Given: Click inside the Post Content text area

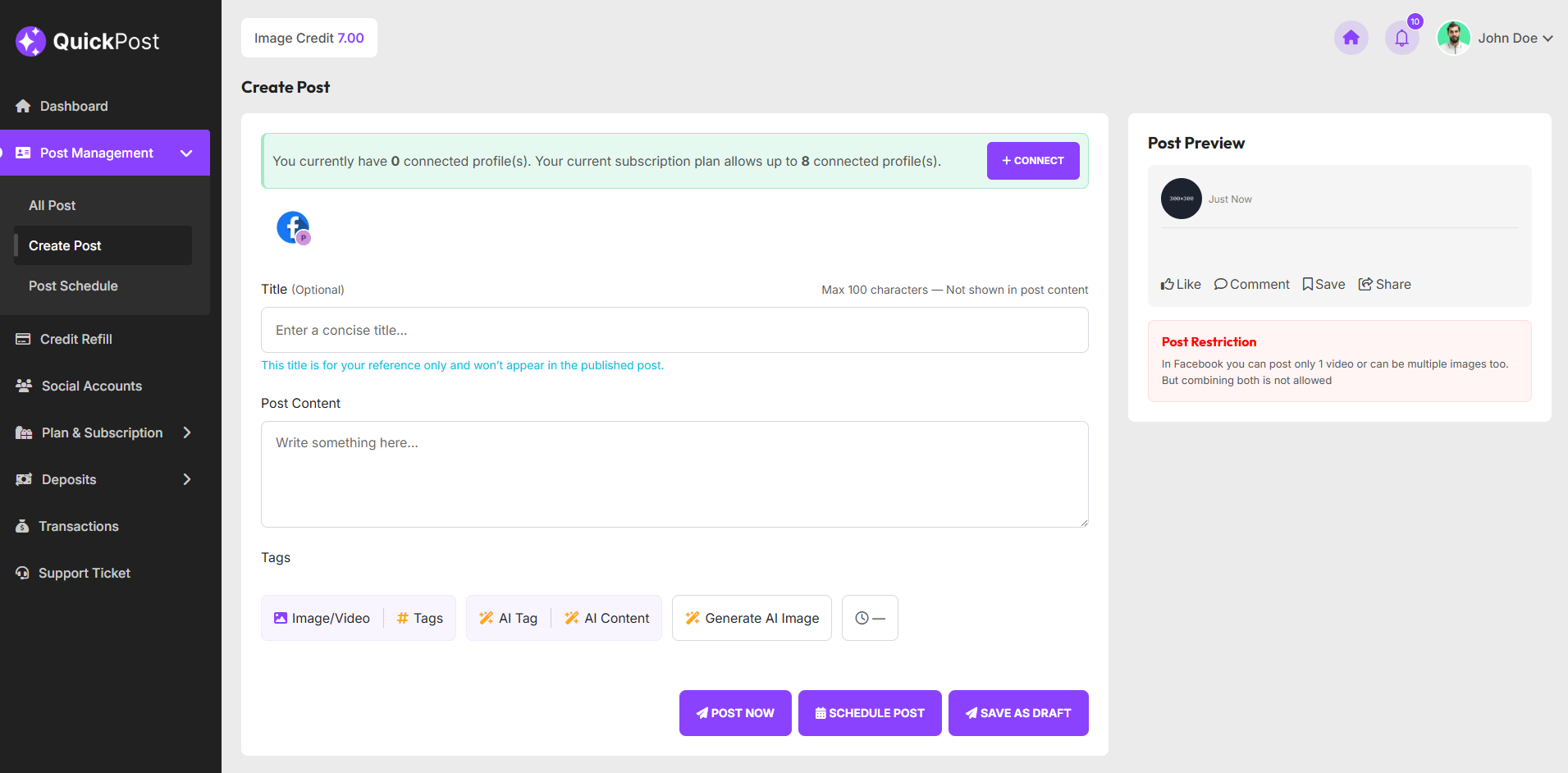Looking at the screenshot, I should coord(673,474).
